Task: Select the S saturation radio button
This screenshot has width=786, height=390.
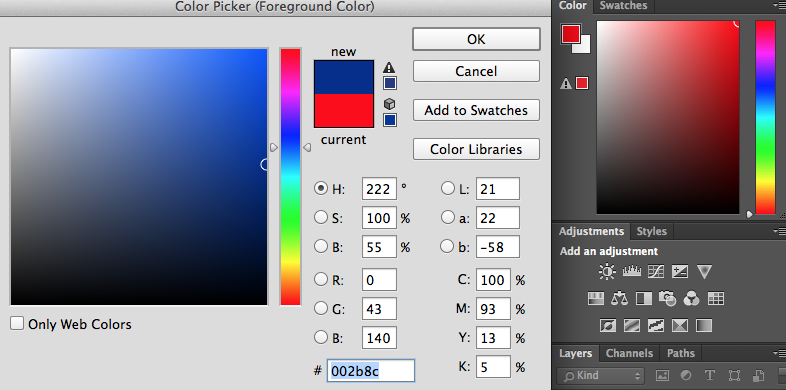Action: point(320,218)
